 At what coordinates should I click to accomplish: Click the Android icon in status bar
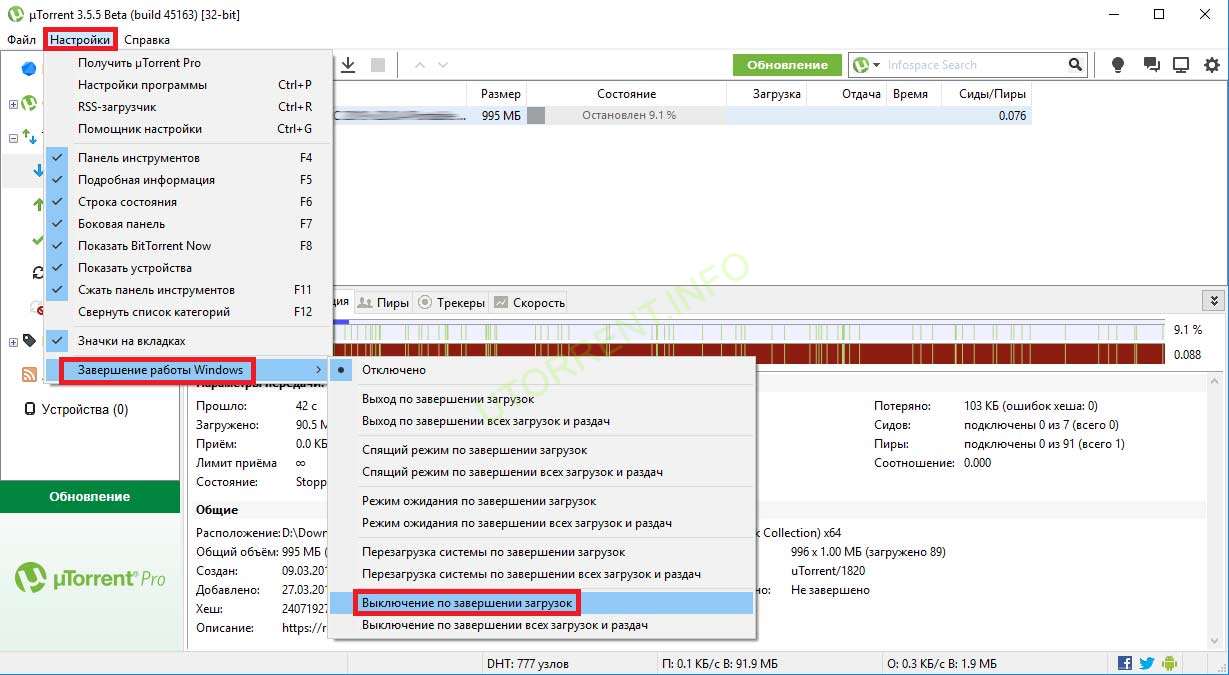[1169, 663]
